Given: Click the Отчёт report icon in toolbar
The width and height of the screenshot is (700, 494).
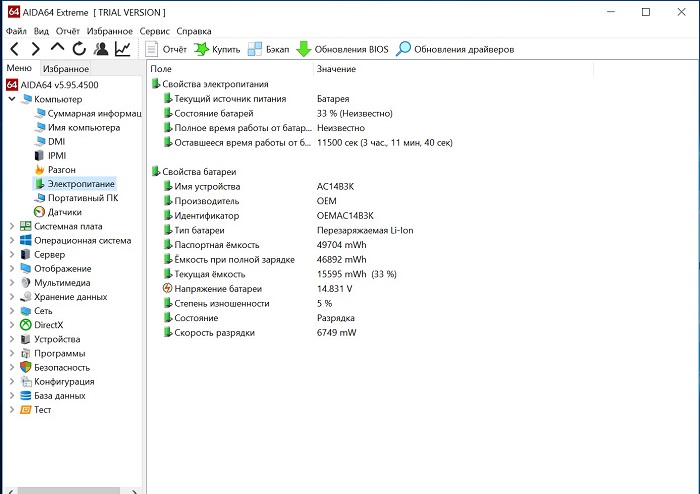Looking at the screenshot, I should 152,49.
